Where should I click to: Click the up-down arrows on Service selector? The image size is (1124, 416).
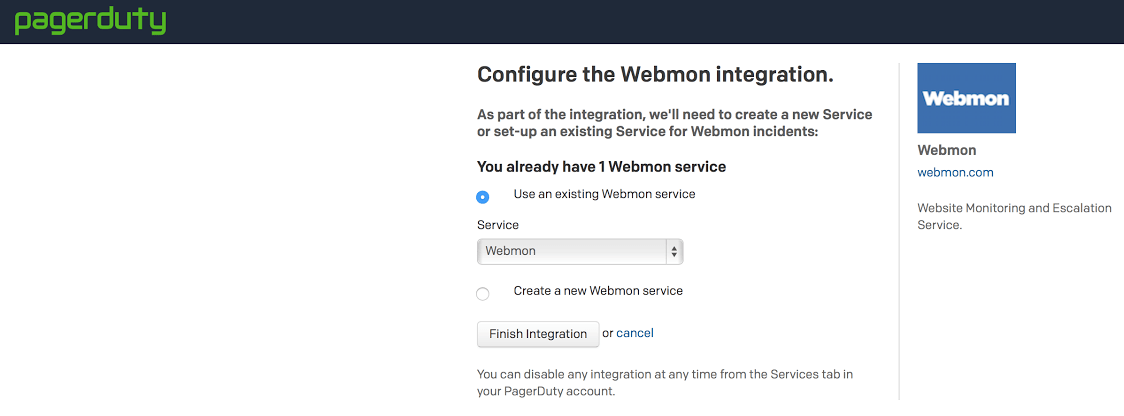coord(674,251)
